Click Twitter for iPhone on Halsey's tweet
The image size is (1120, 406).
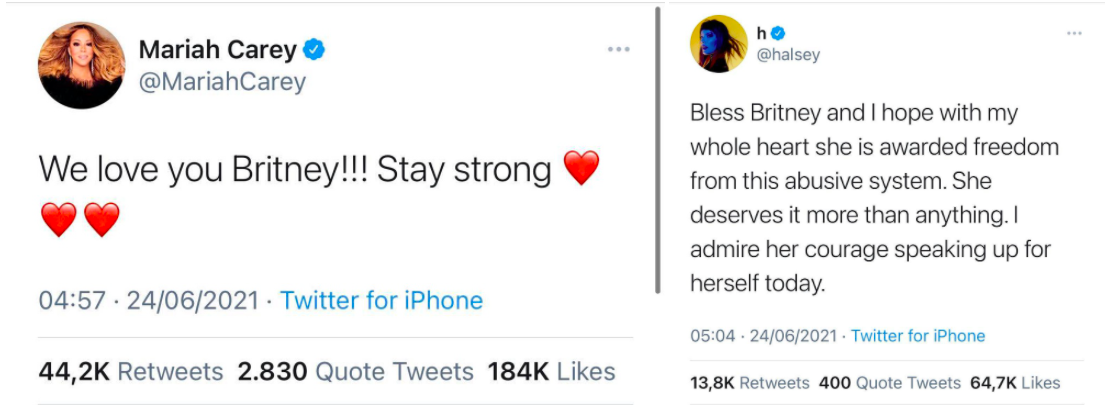pos(917,336)
